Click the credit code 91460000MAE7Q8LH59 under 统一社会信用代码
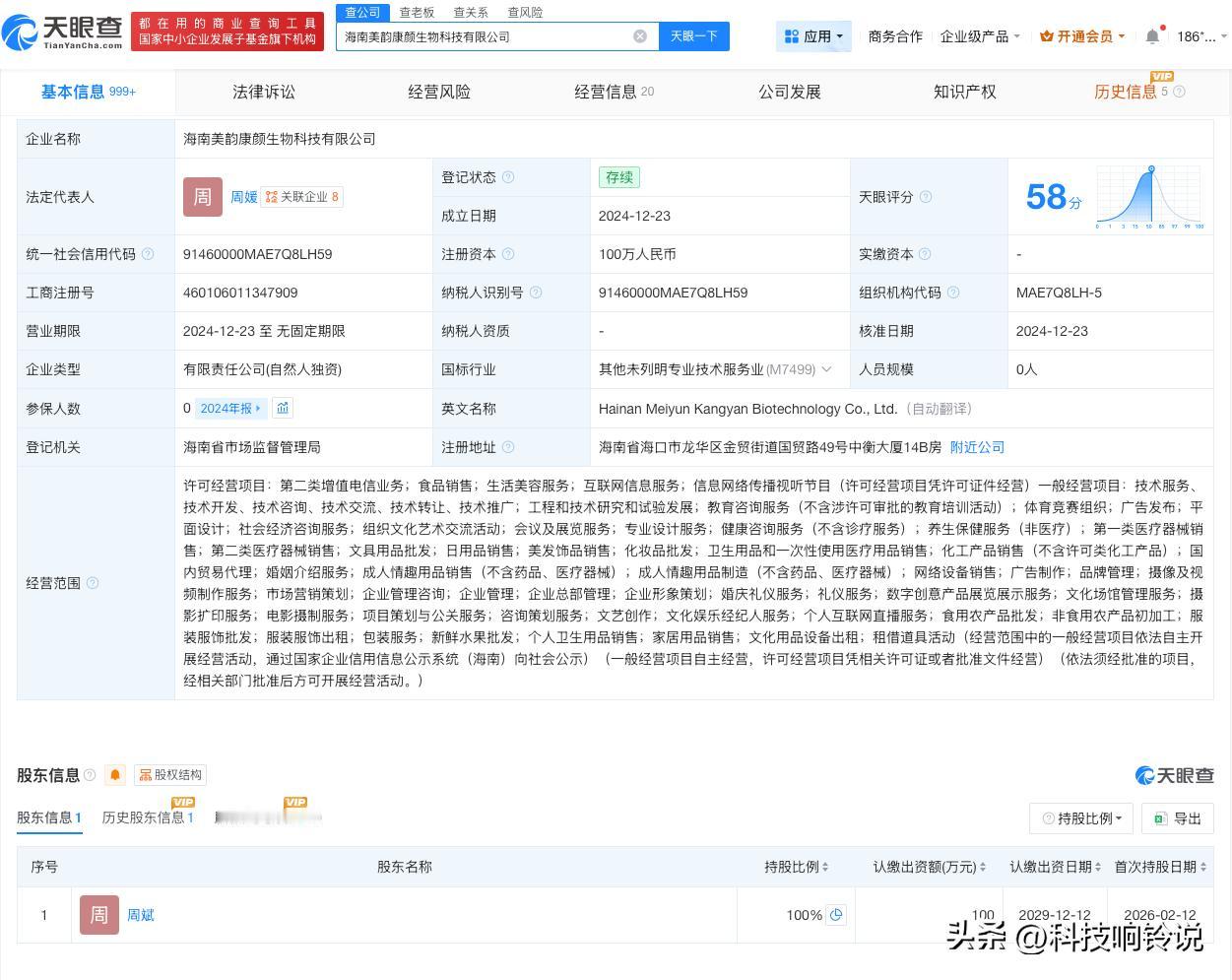Screen dimensions: 1232x980 (257, 254)
